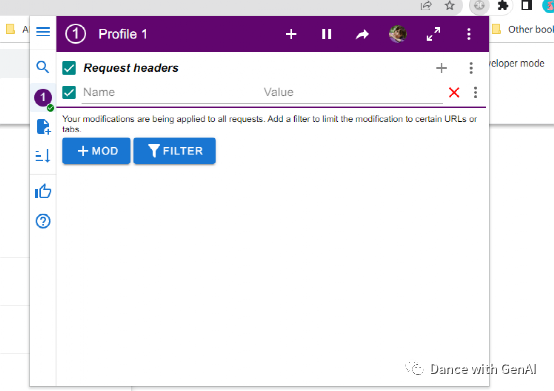Image resolution: width=554 pixels, height=391 pixels.
Task: Expand ModHeader to a full tab view
Action: pos(433,34)
